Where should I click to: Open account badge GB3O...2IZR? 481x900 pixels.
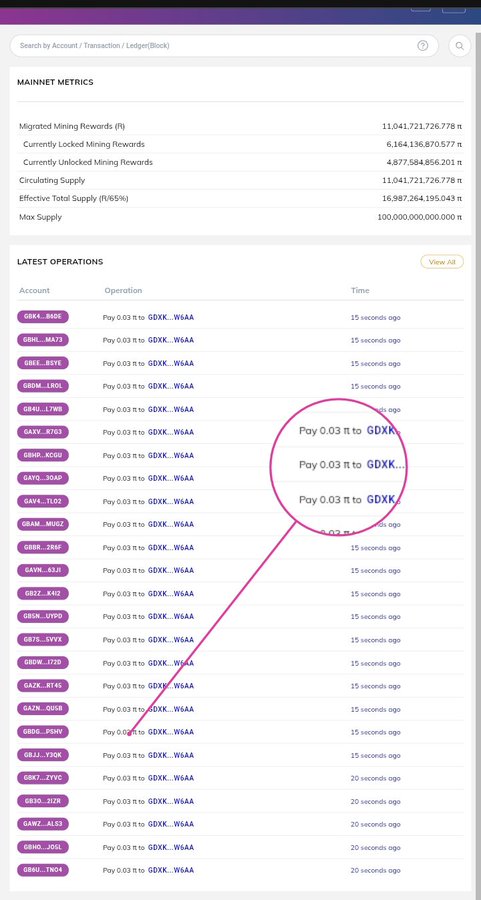click(43, 801)
